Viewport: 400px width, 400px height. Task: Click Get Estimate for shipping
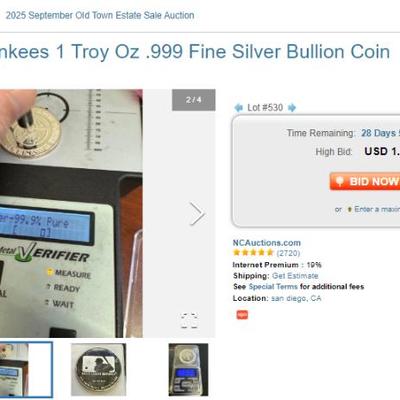coord(295,276)
